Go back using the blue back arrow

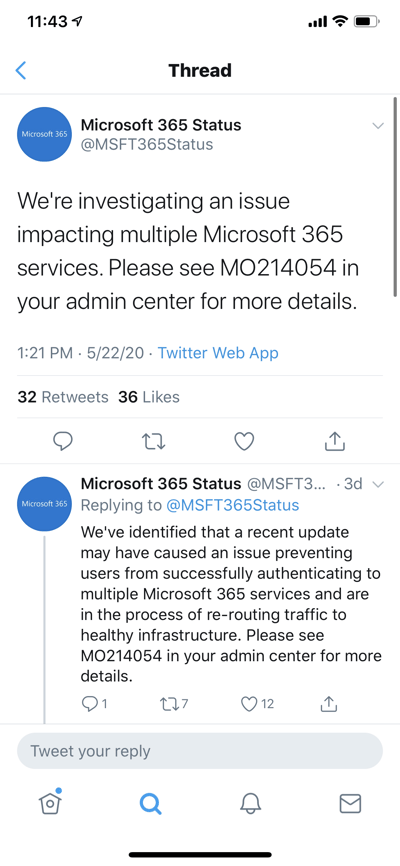click(21, 70)
